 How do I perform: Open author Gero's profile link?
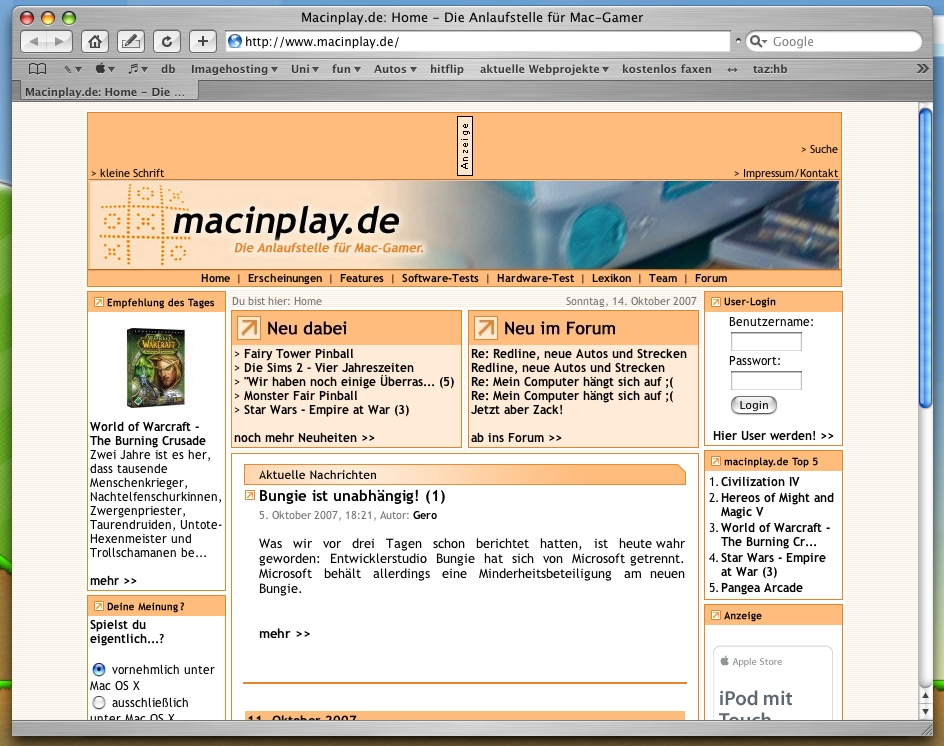pyautogui.click(x=425, y=515)
